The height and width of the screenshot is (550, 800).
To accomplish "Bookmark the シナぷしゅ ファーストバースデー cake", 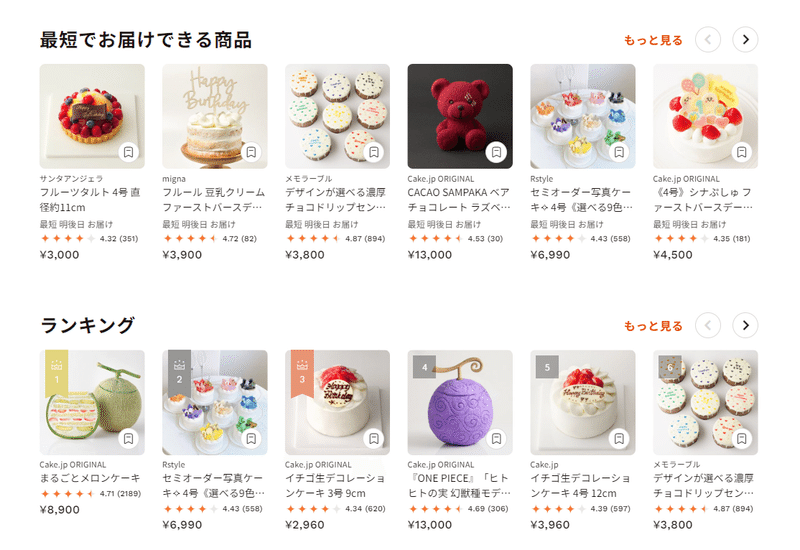I will (741, 152).
